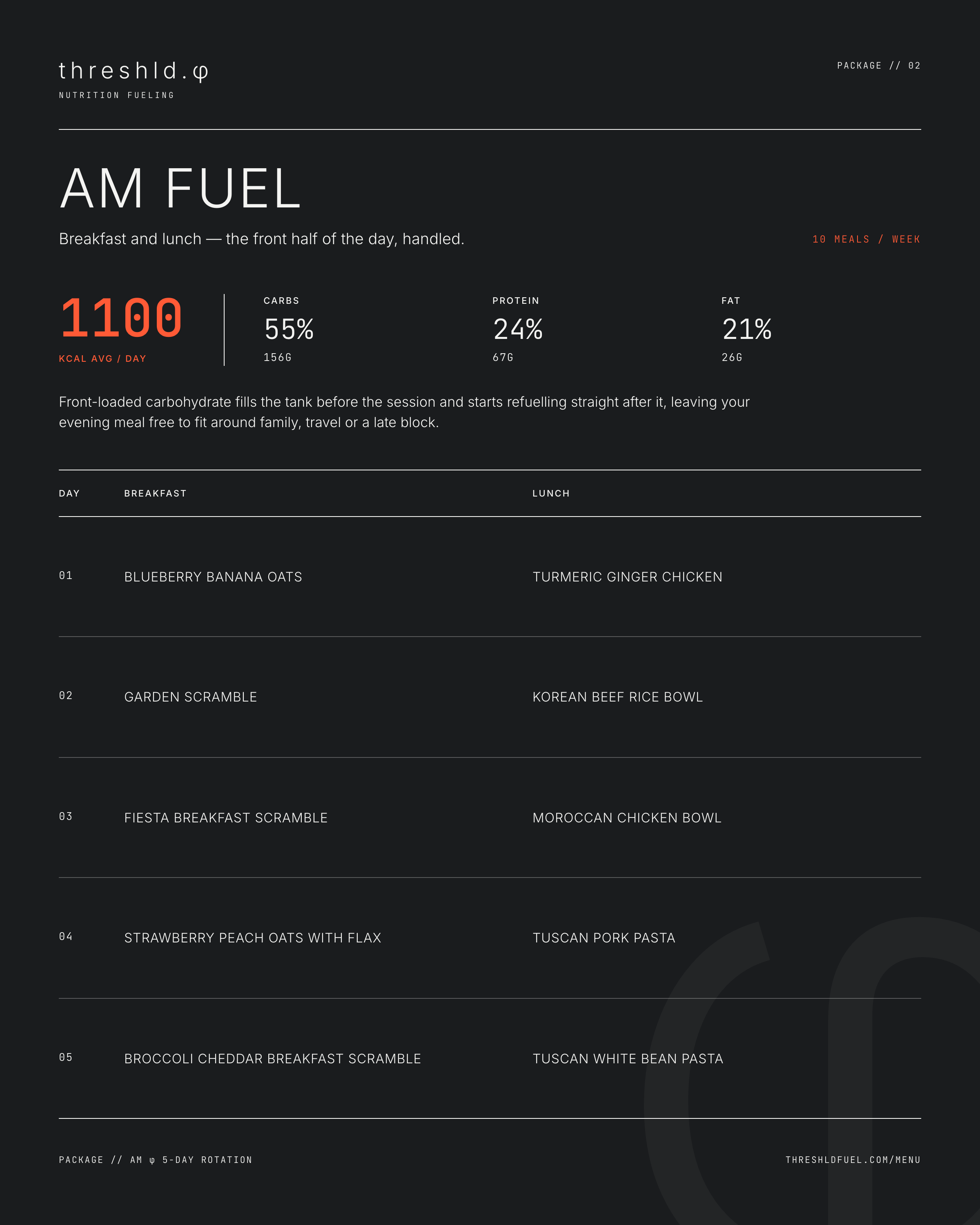Click Strawberry Peach Oats with Flax
The image size is (980, 1225).
coord(252,938)
